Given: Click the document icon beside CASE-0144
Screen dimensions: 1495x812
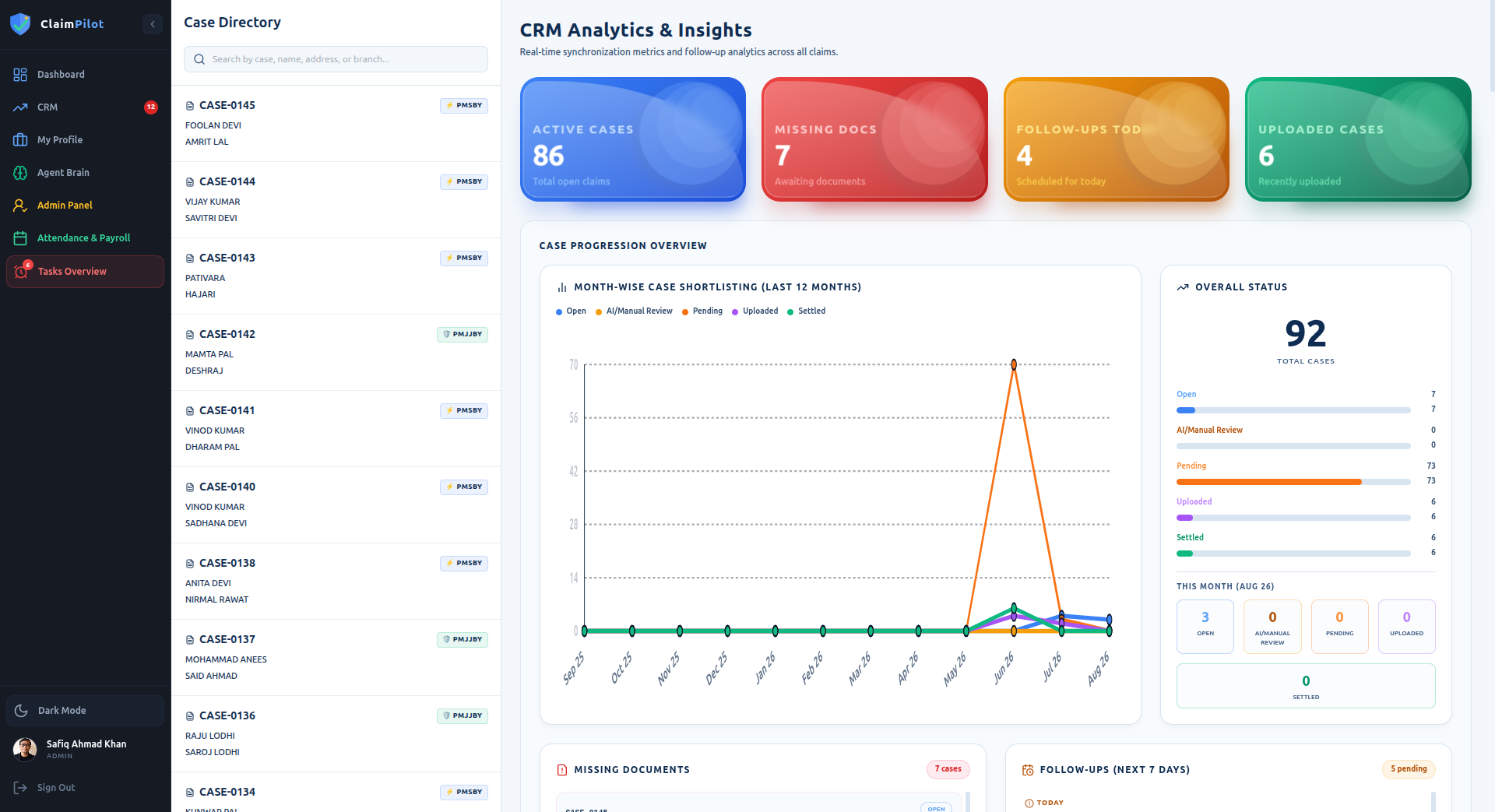Looking at the screenshot, I should pos(189,182).
